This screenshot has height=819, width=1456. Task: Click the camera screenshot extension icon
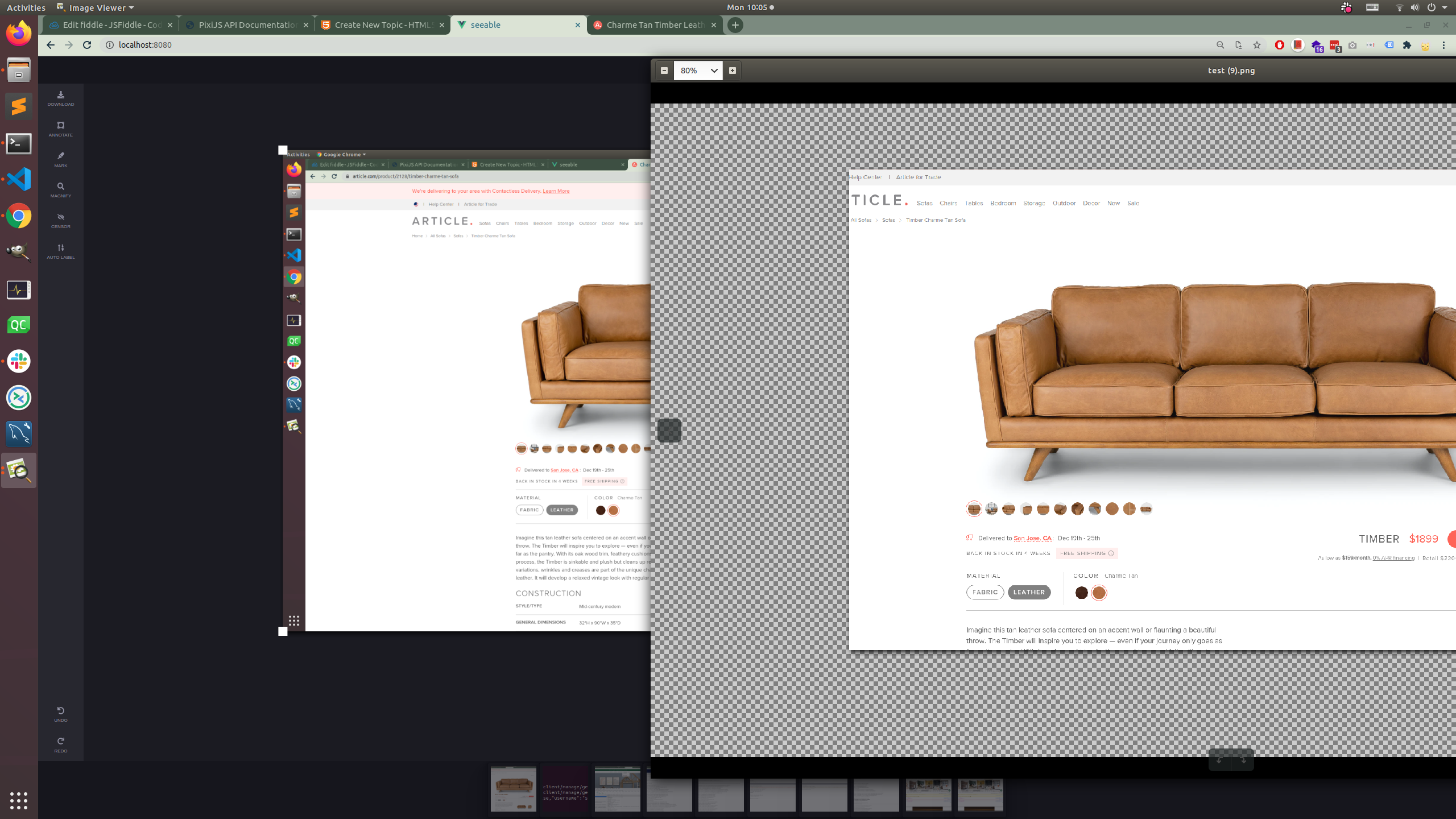1352,45
